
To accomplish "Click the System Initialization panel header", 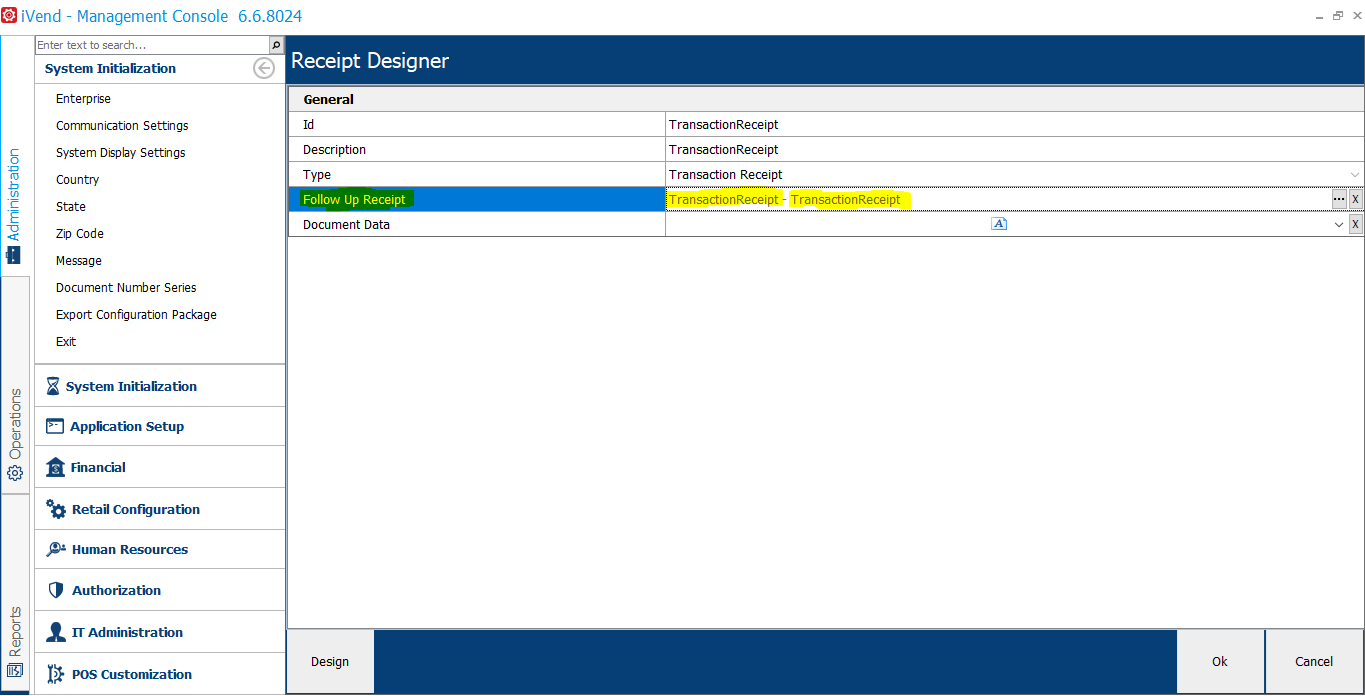I will pyautogui.click(x=110, y=68).
